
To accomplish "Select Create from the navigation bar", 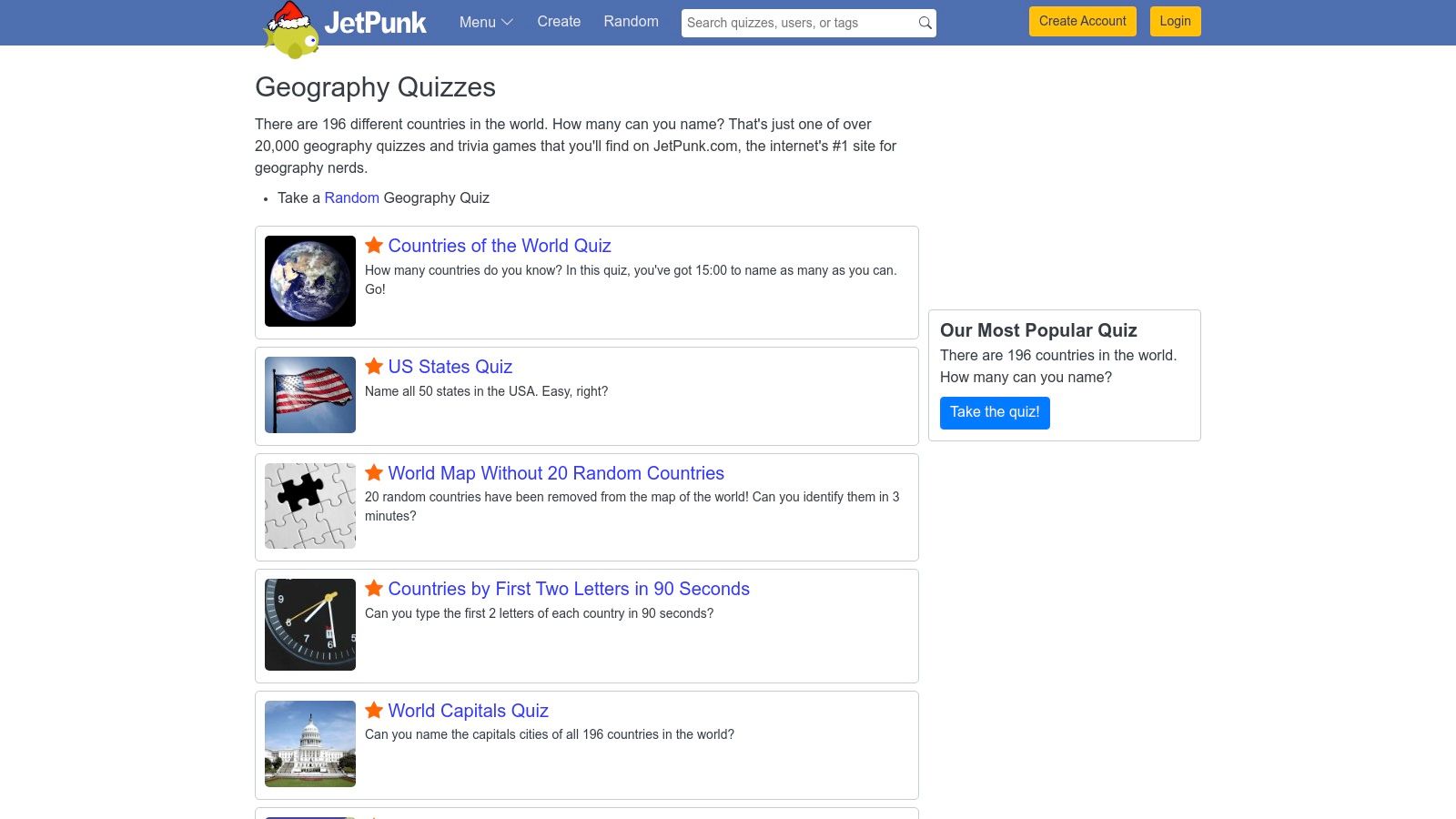I will click(559, 21).
